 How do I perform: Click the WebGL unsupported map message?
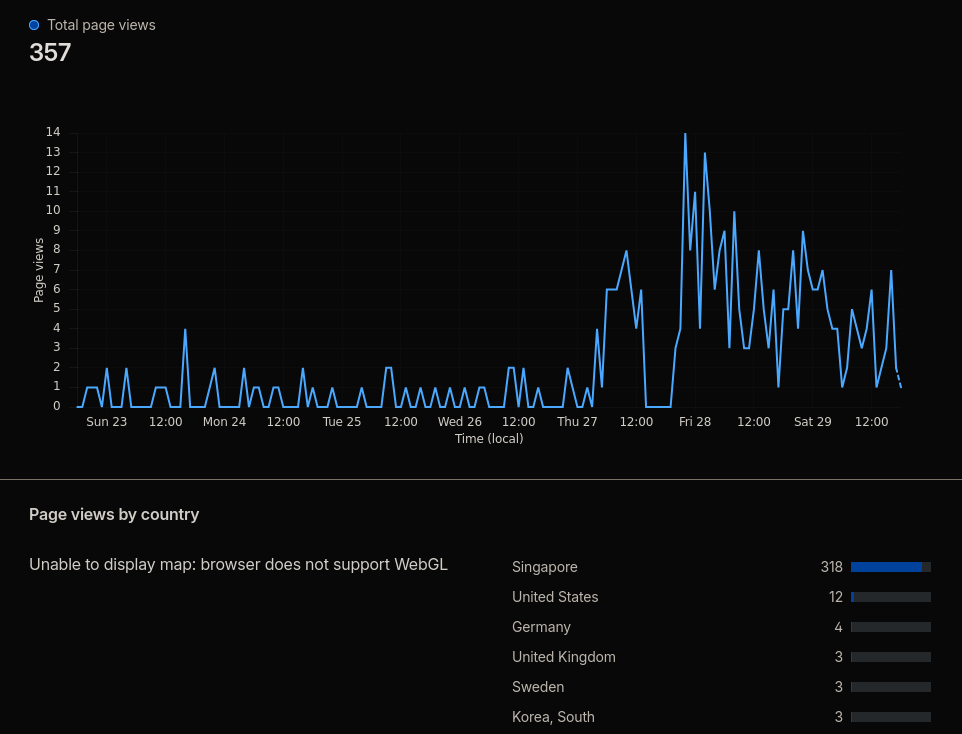[238, 564]
